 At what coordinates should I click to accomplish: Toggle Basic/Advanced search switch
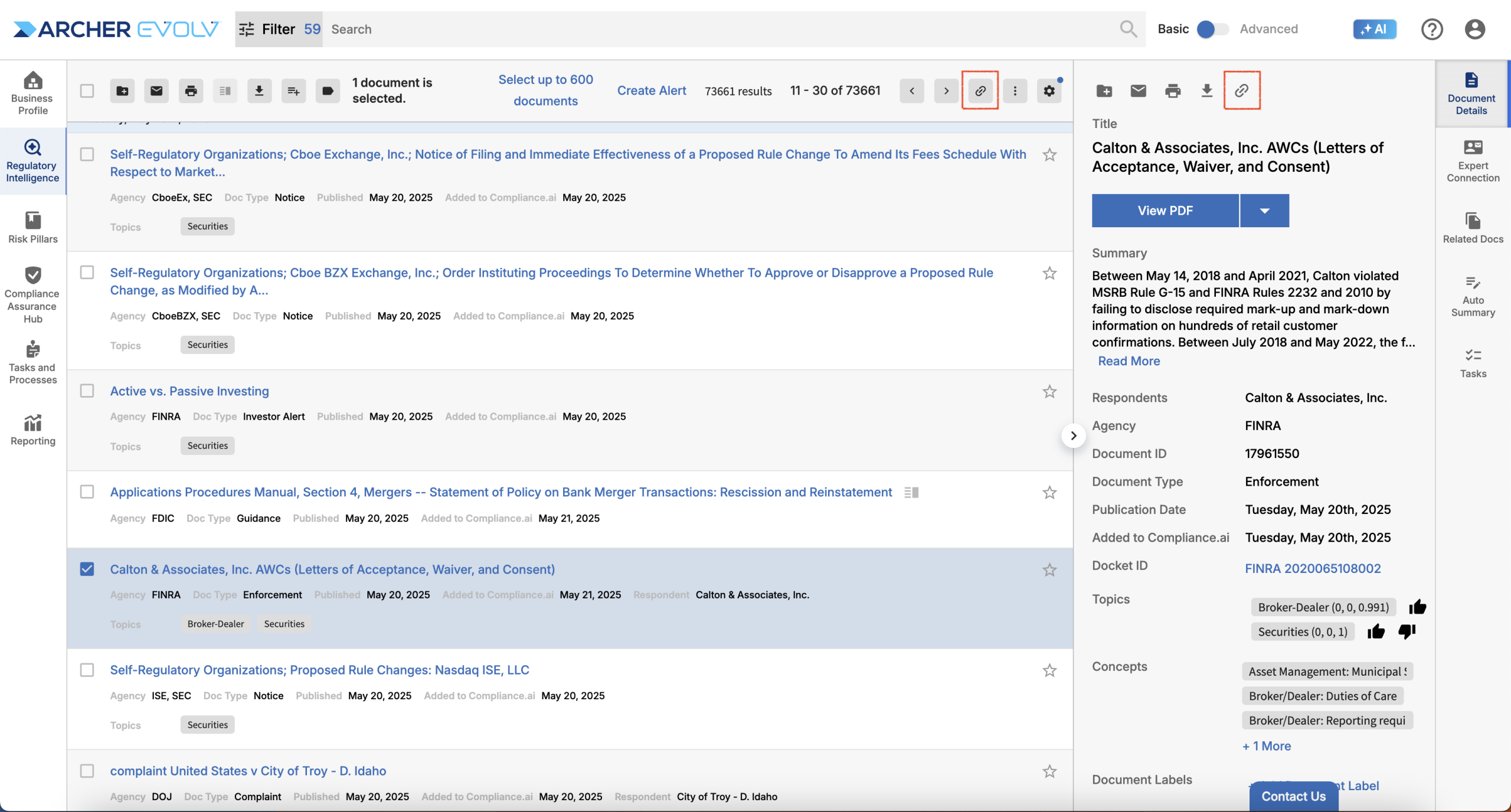(1212, 29)
